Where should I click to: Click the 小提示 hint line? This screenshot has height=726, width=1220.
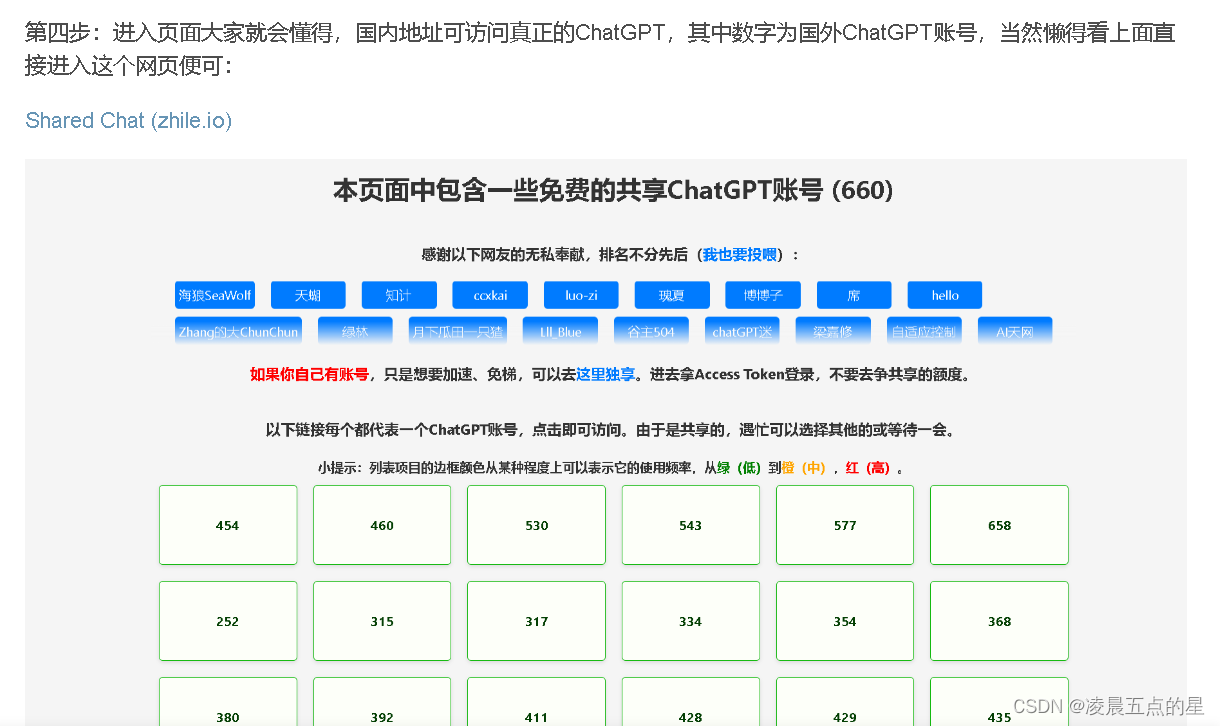click(613, 467)
